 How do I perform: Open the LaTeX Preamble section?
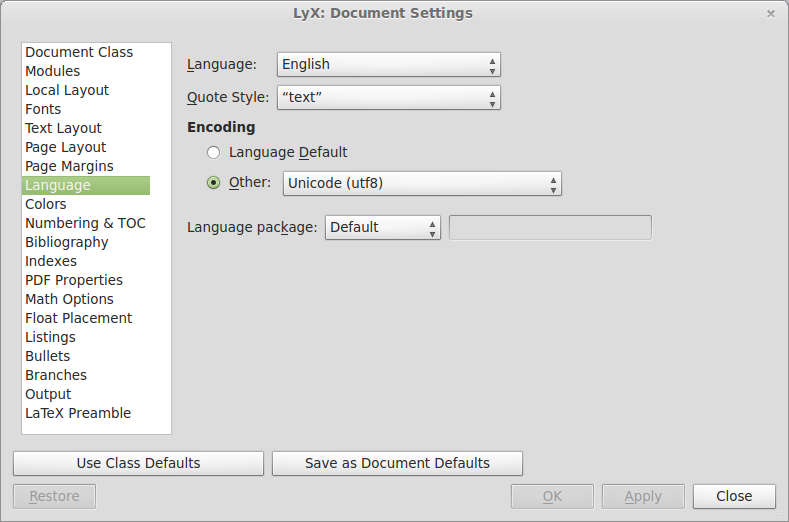(78, 413)
